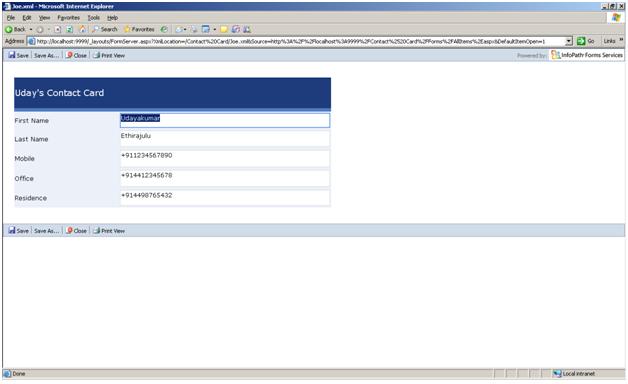This screenshot has width=628, height=384.
Task: Open the Help menu
Action: [113, 18]
